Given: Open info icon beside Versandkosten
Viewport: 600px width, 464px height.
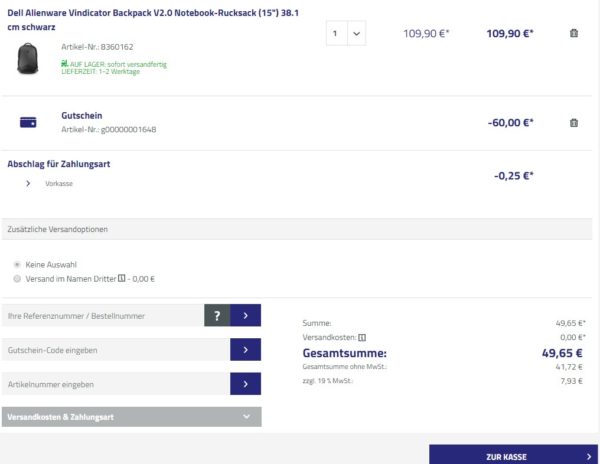Looking at the screenshot, I should (363, 338).
